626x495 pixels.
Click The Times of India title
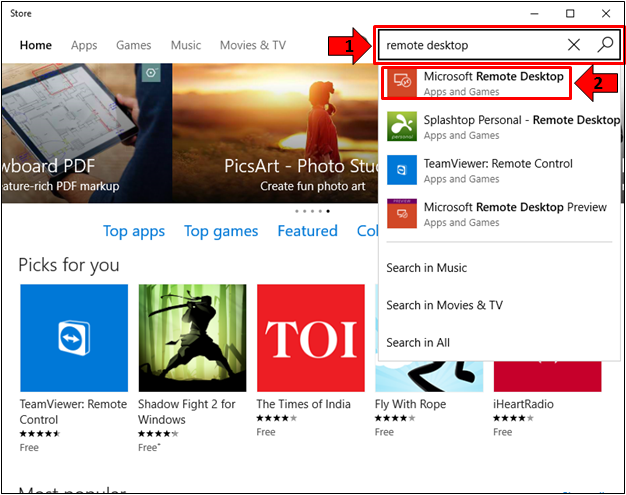(303, 404)
